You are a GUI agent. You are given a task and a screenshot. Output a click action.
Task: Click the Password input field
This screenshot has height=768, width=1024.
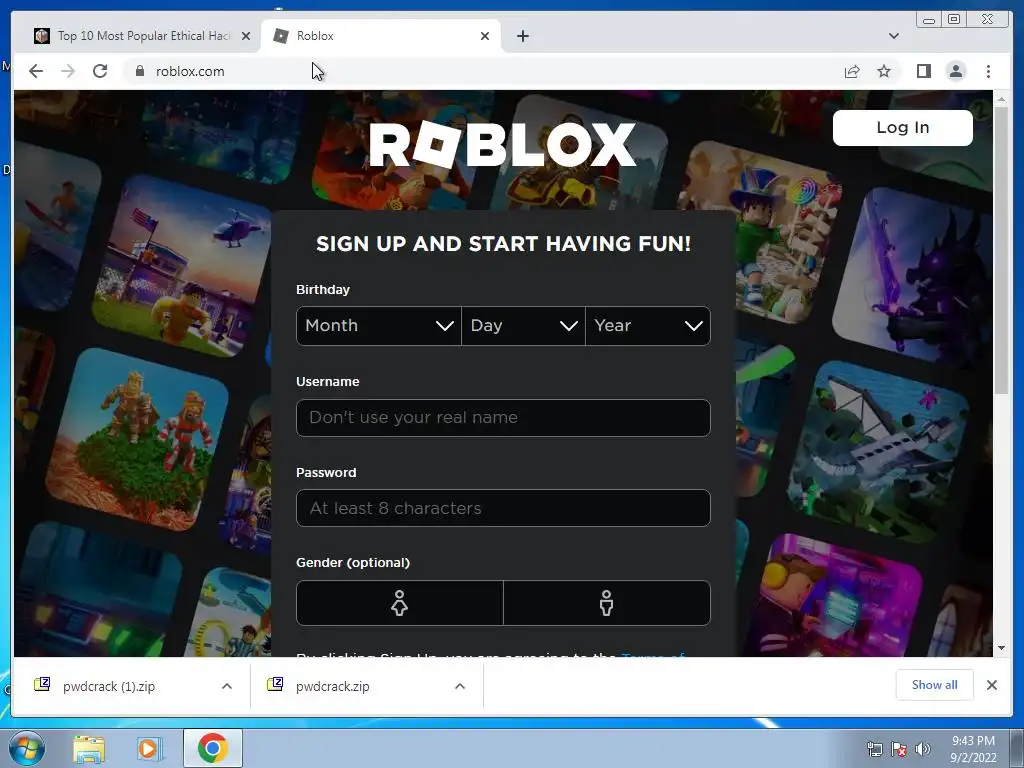point(503,508)
